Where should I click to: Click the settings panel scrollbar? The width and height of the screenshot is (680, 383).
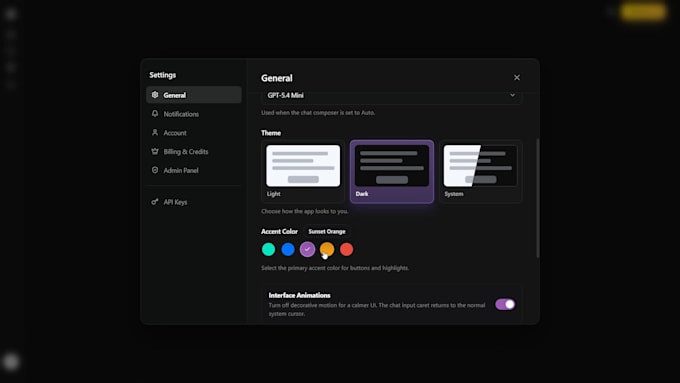coord(538,198)
